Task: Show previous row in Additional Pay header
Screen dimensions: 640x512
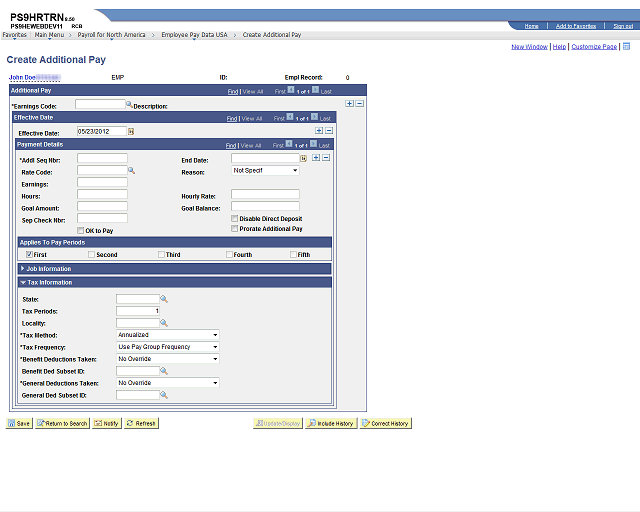Action: [291, 90]
